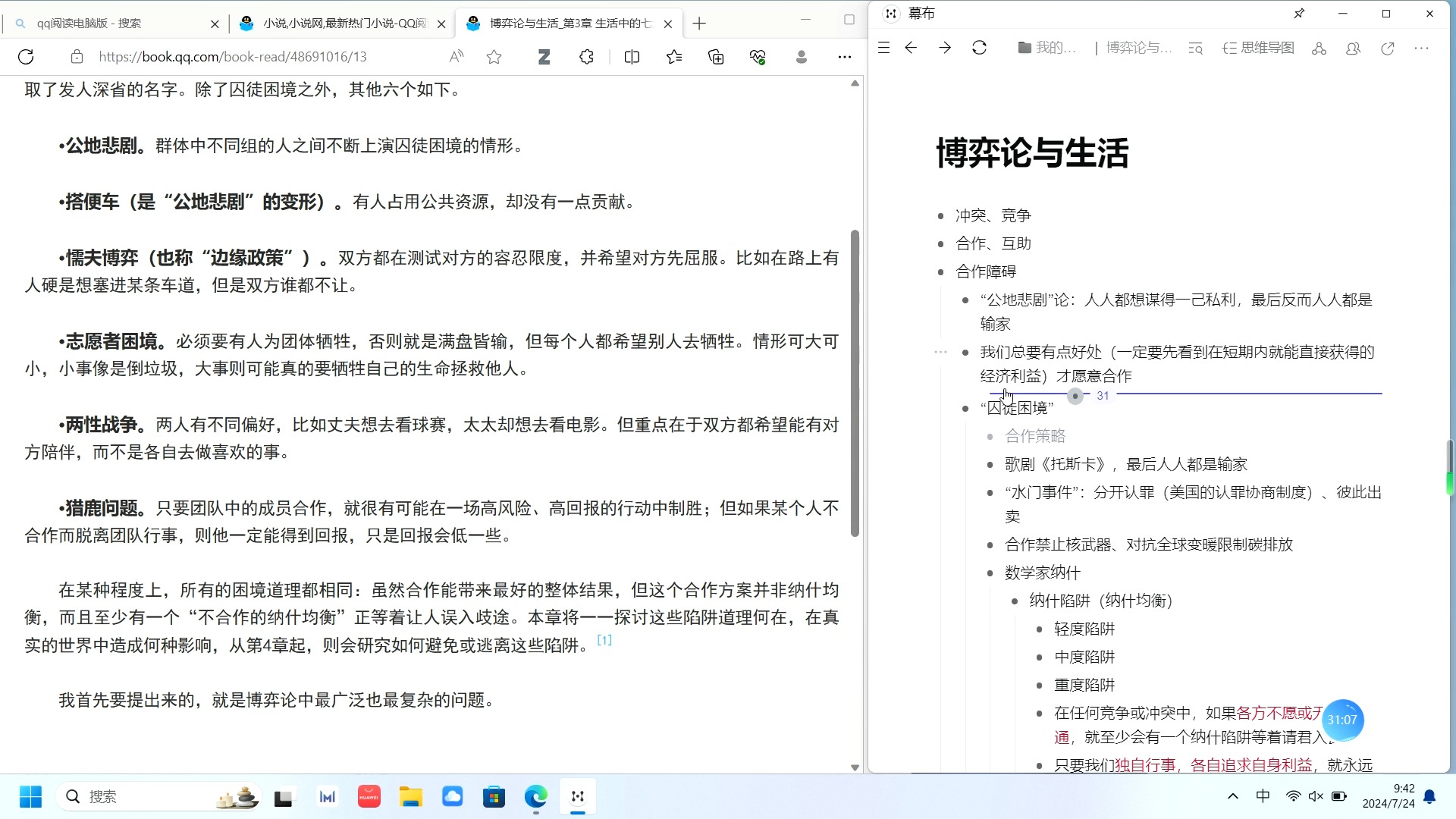Click the page scrollbar up arrow

click(x=855, y=83)
